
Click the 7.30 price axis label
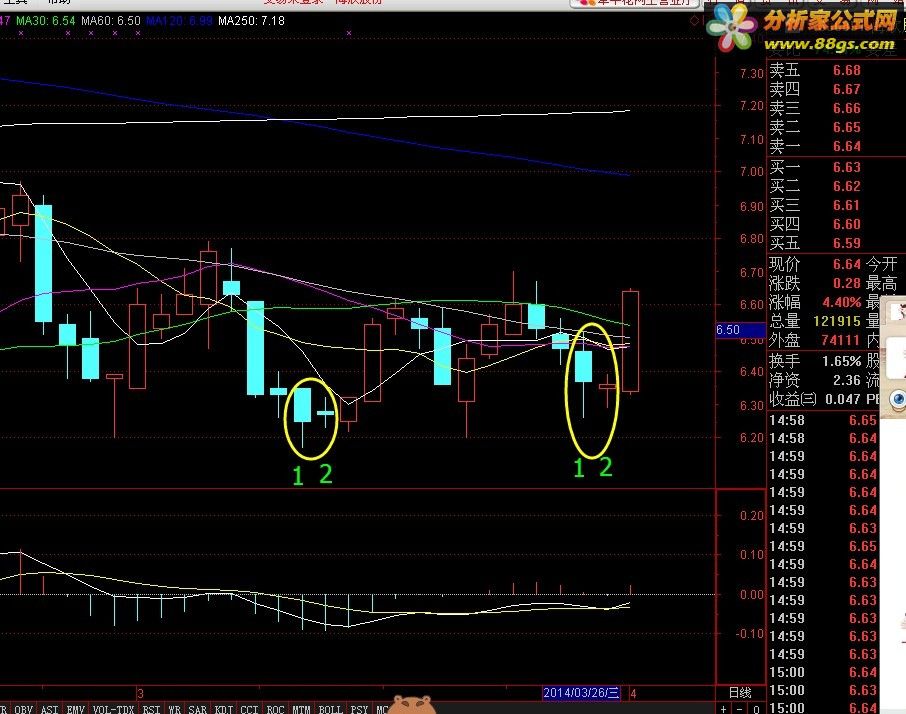[x=751, y=74]
